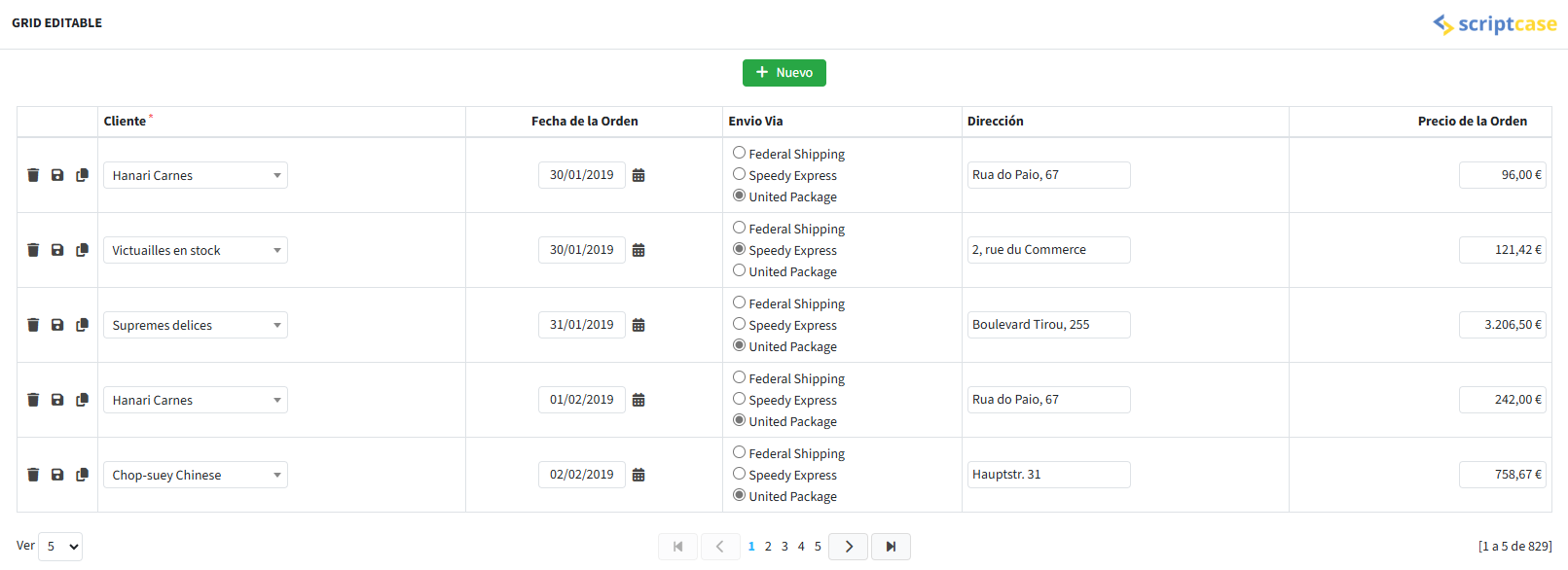Duplicate the Supremes delices row
This screenshot has width=1568, height=570.
click(x=82, y=324)
